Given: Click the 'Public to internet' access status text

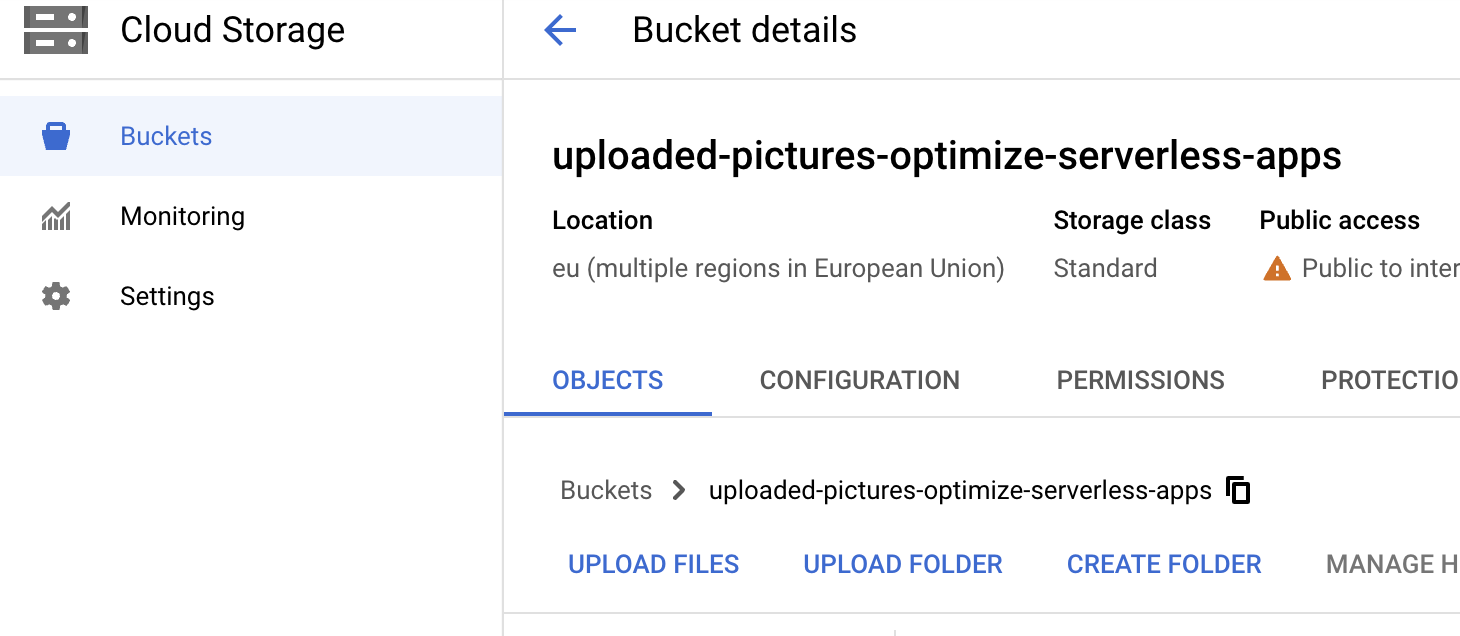Looking at the screenshot, I should click(x=1380, y=269).
